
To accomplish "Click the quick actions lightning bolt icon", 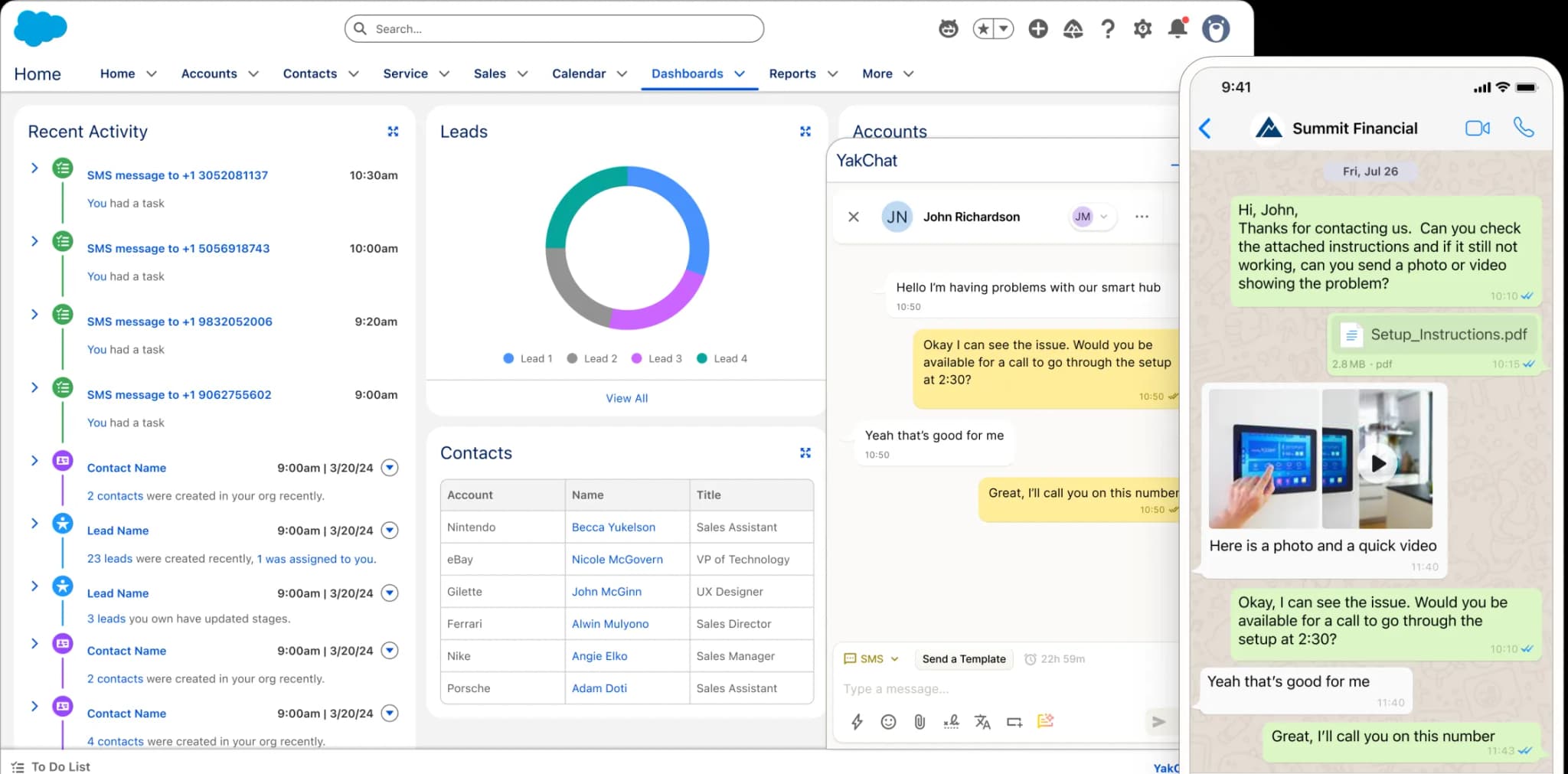I will (857, 722).
